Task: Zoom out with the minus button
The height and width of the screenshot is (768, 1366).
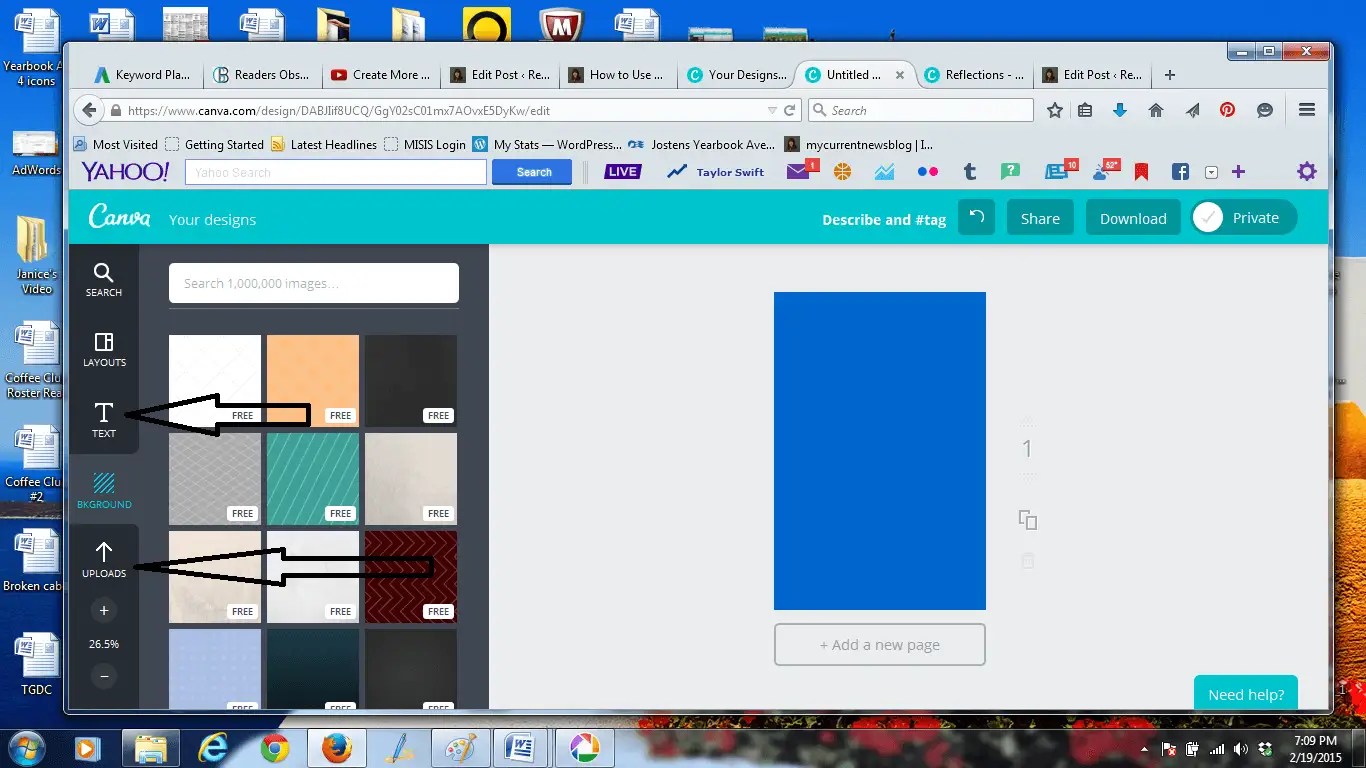Action: point(104,676)
